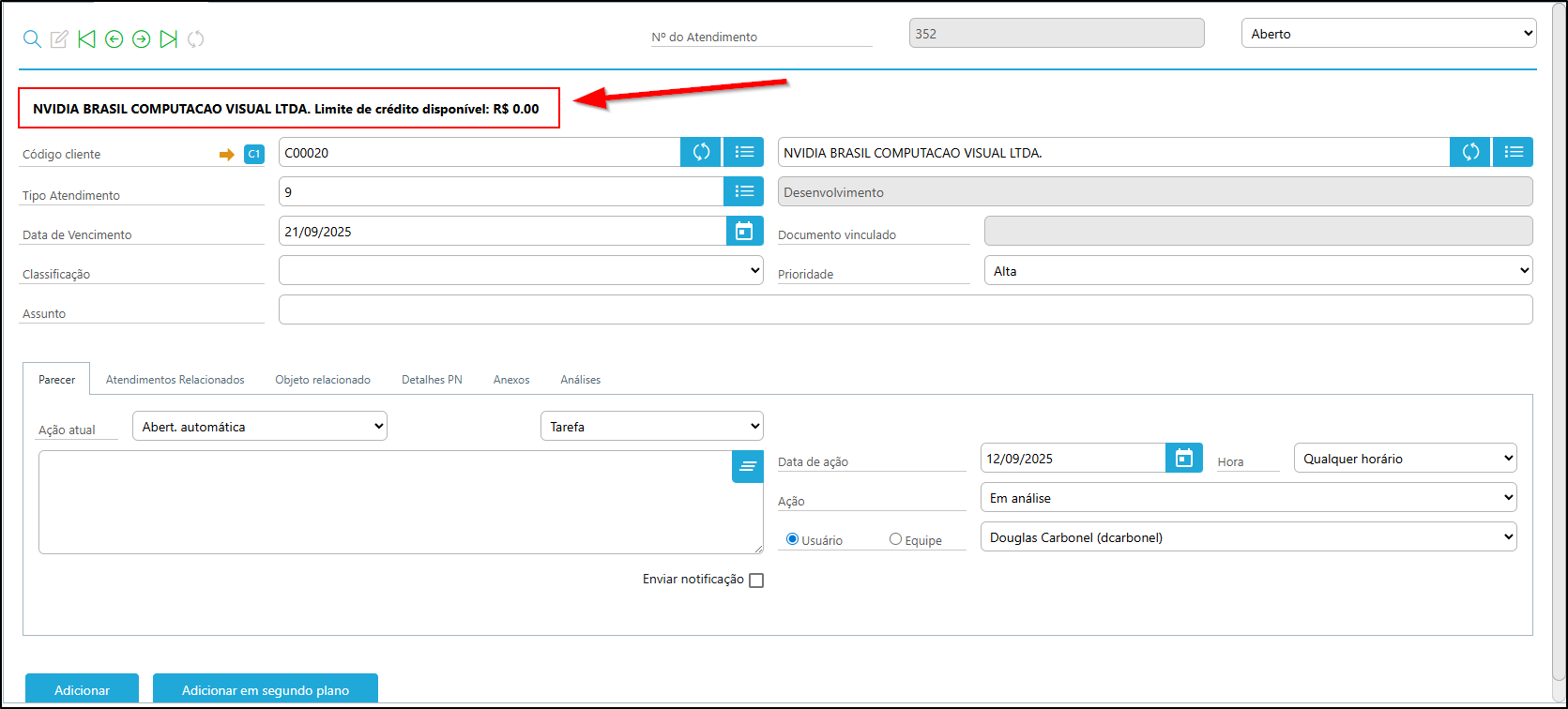Open list lookup for Tipo Atendimento
The image size is (1568, 709).
click(744, 191)
